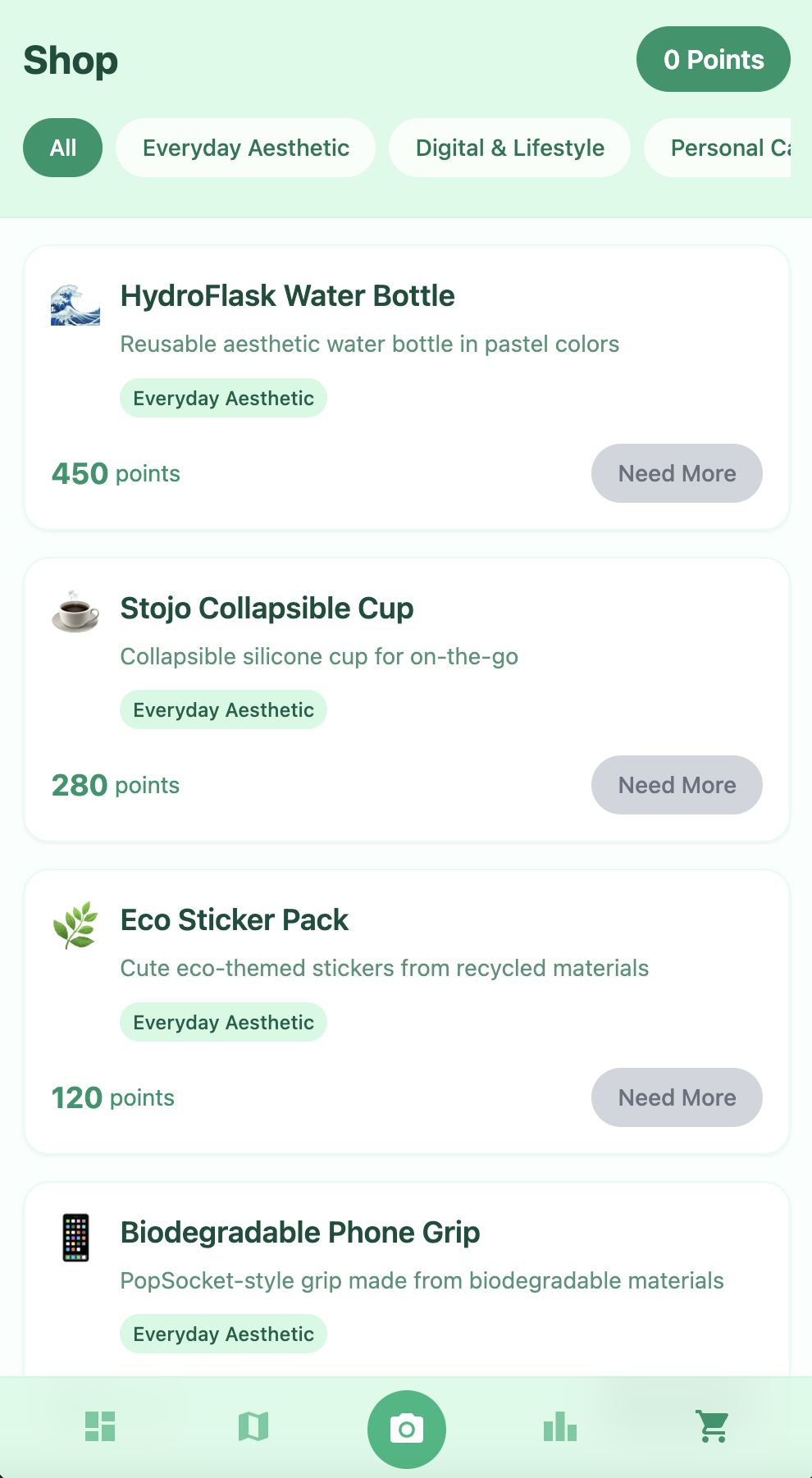Open the map icon in bottom navigation

[253, 1426]
